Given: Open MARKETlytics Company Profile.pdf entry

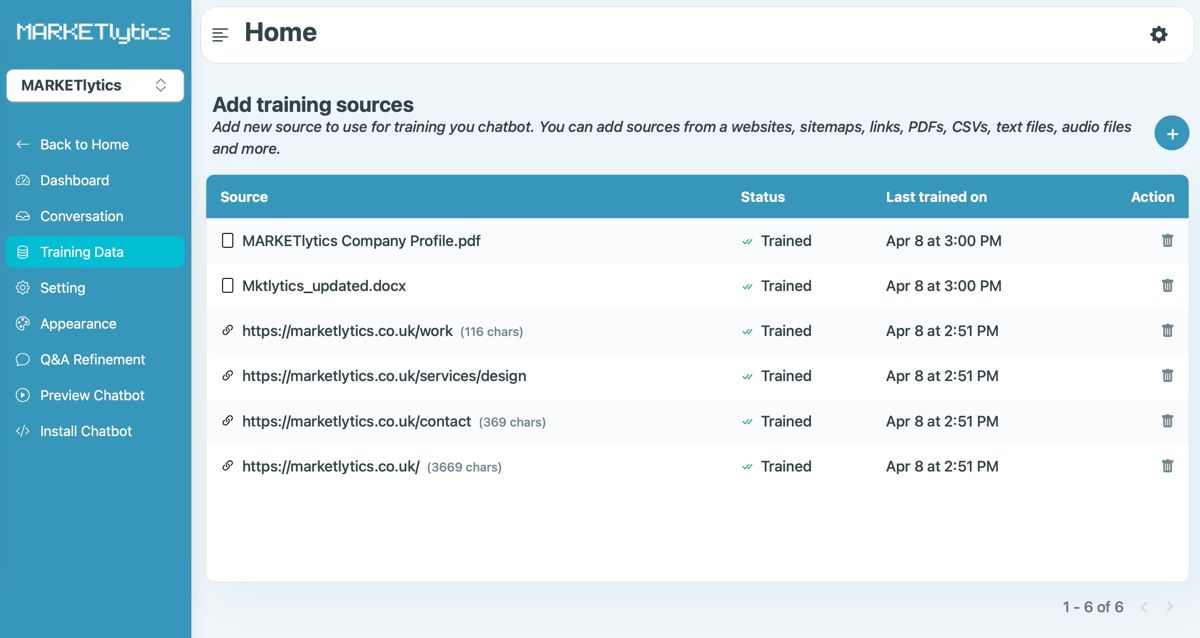Looking at the screenshot, I should pos(361,241).
